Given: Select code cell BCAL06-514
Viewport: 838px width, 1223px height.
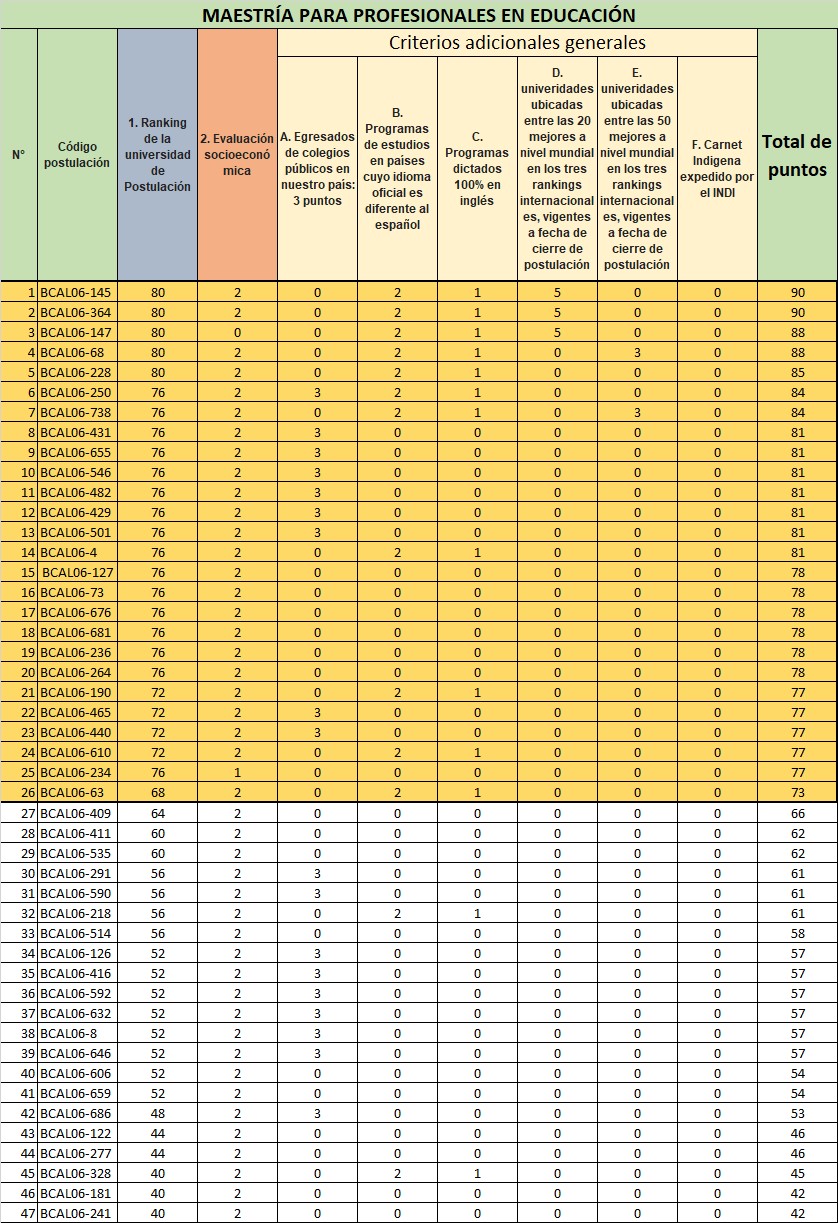Looking at the screenshot, I should point(77,933).
